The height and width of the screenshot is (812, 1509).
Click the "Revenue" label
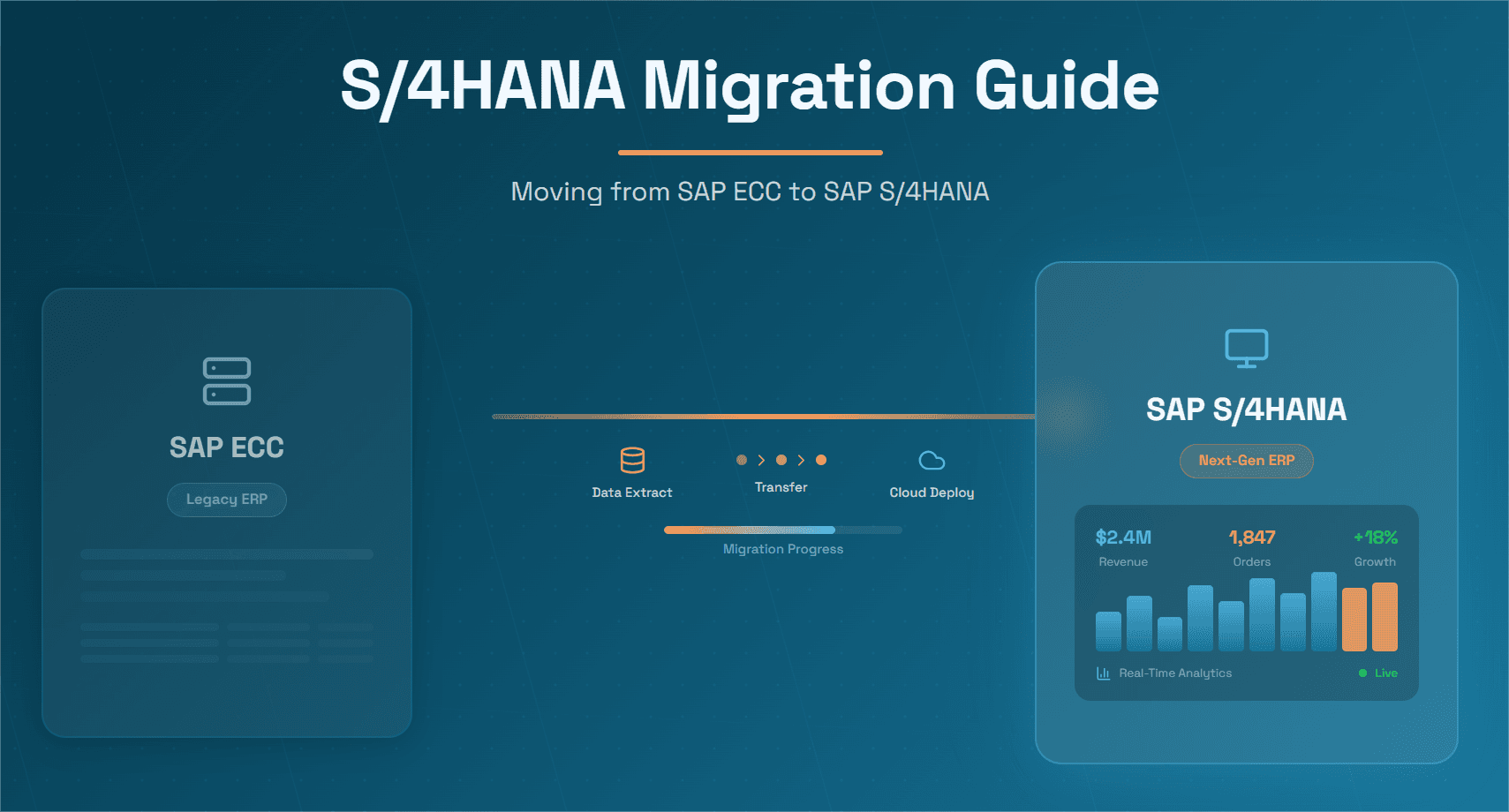[1123, 562]
